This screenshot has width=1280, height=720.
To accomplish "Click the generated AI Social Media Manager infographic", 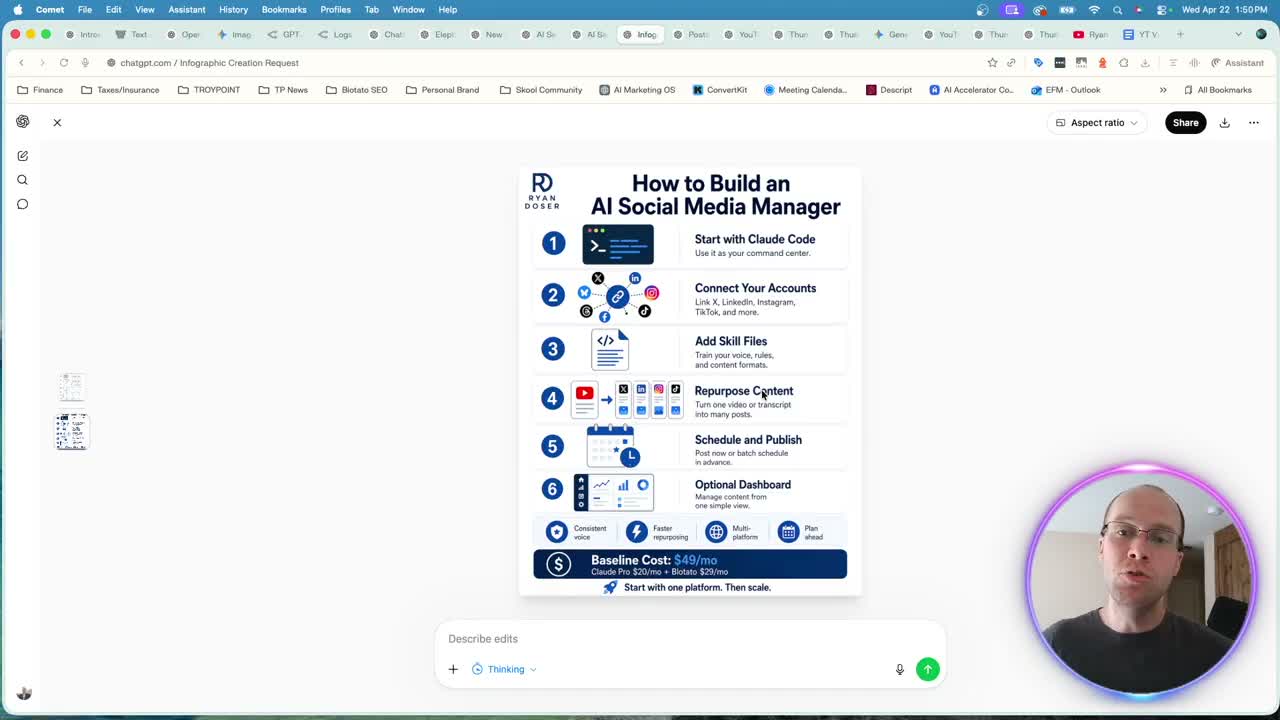I will click(690, 382).
